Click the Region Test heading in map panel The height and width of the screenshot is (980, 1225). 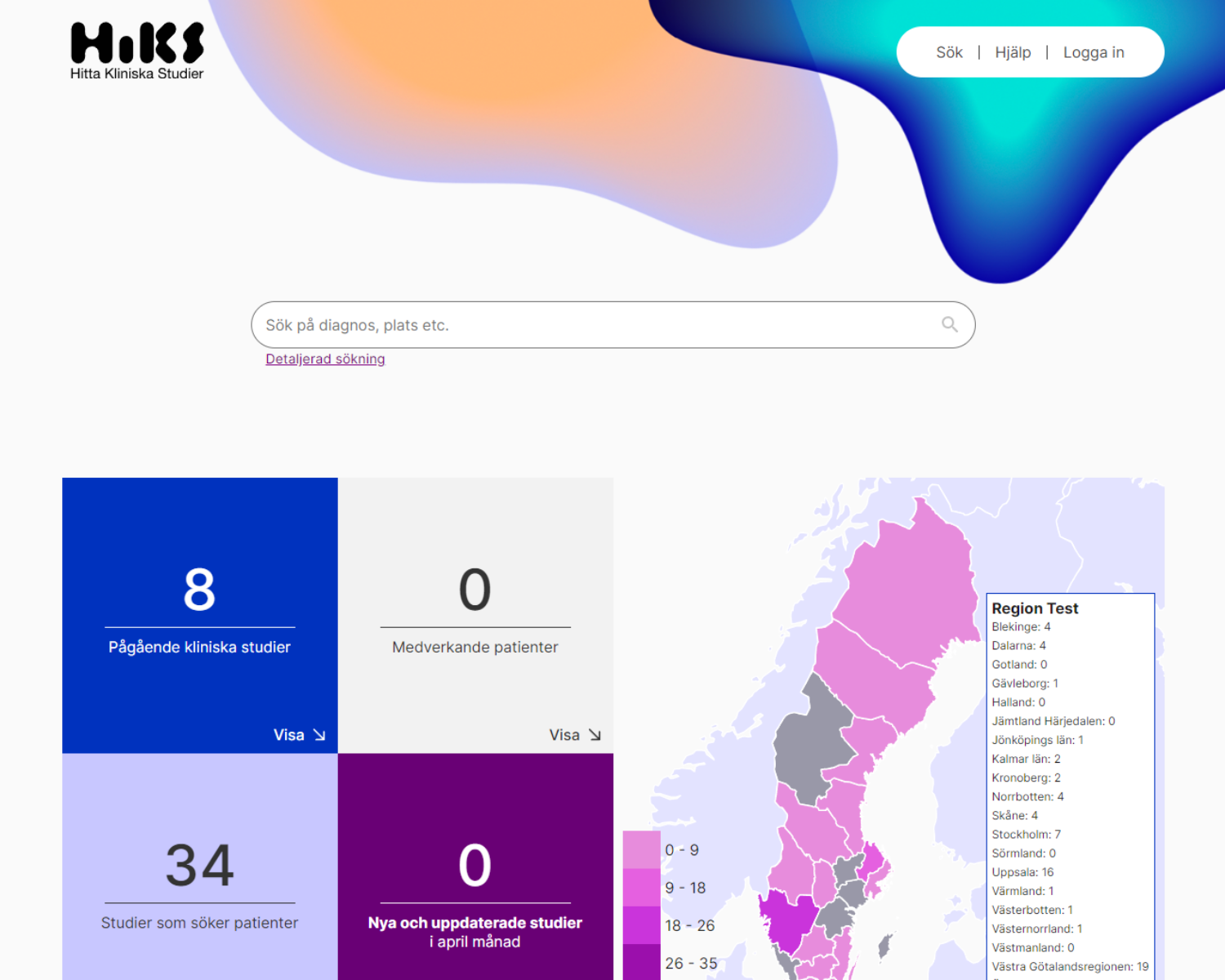(x=1035, y=608)
